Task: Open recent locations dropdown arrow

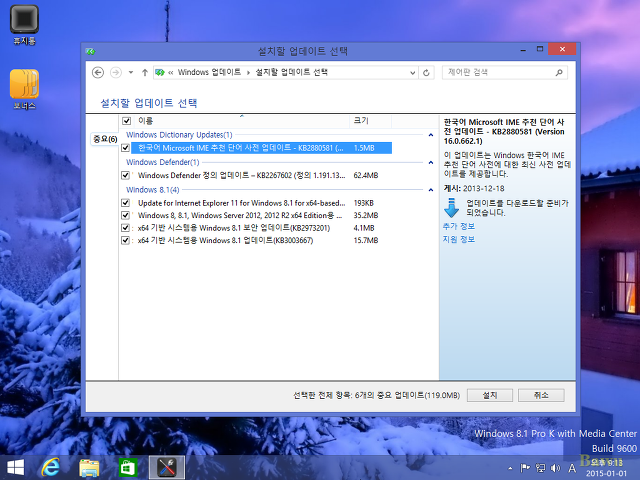Action: [x=131, y=72]
